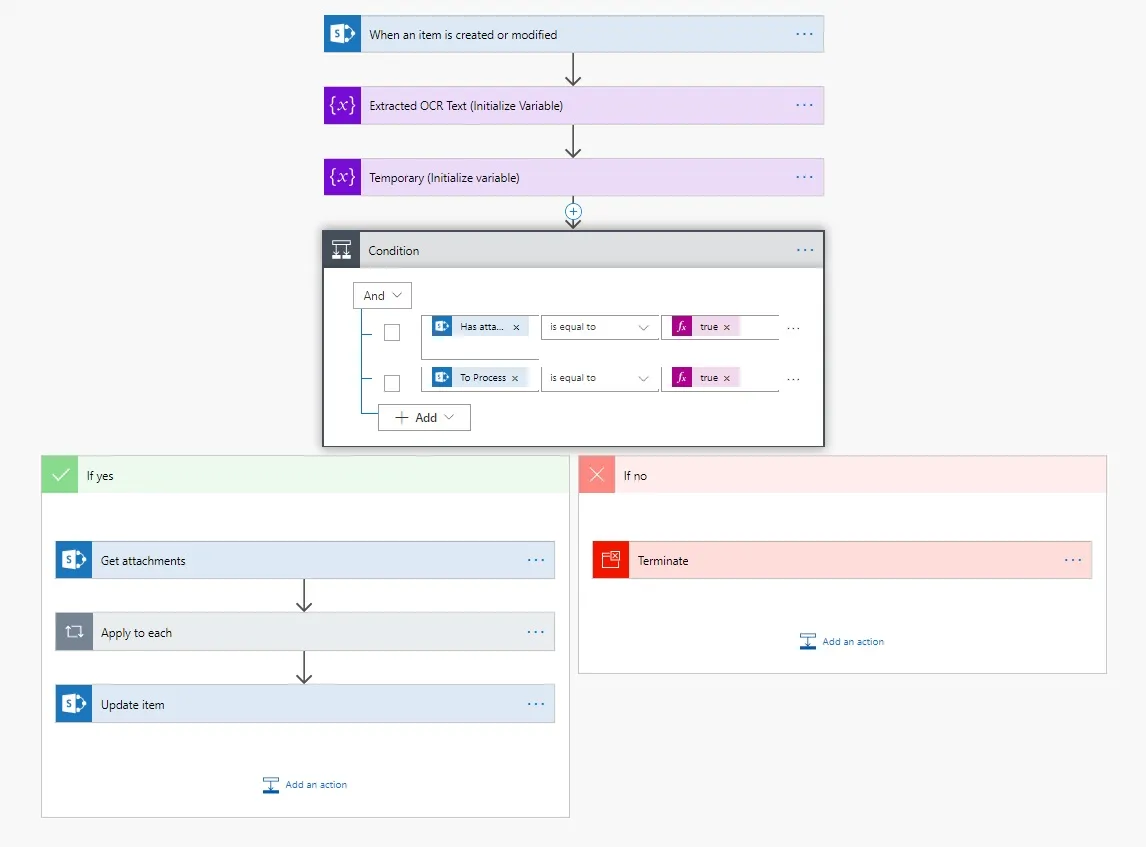Click the Temporary variable initialize icon
The height and width of the screenshot is (847, 1146).
[x=341, y=177]
